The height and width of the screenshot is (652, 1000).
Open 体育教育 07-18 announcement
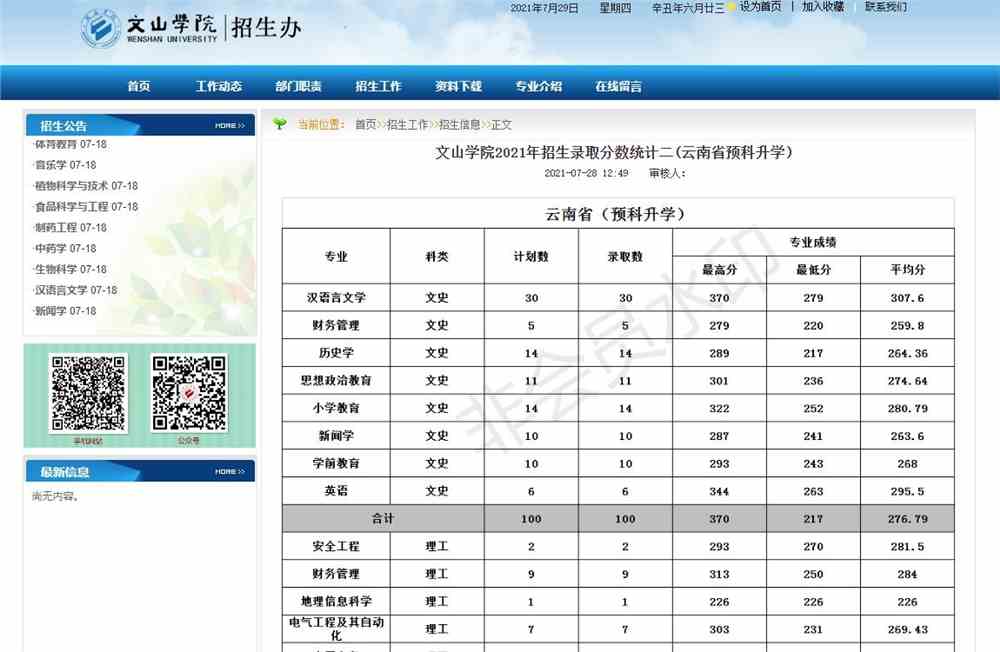tap(70, 144)
